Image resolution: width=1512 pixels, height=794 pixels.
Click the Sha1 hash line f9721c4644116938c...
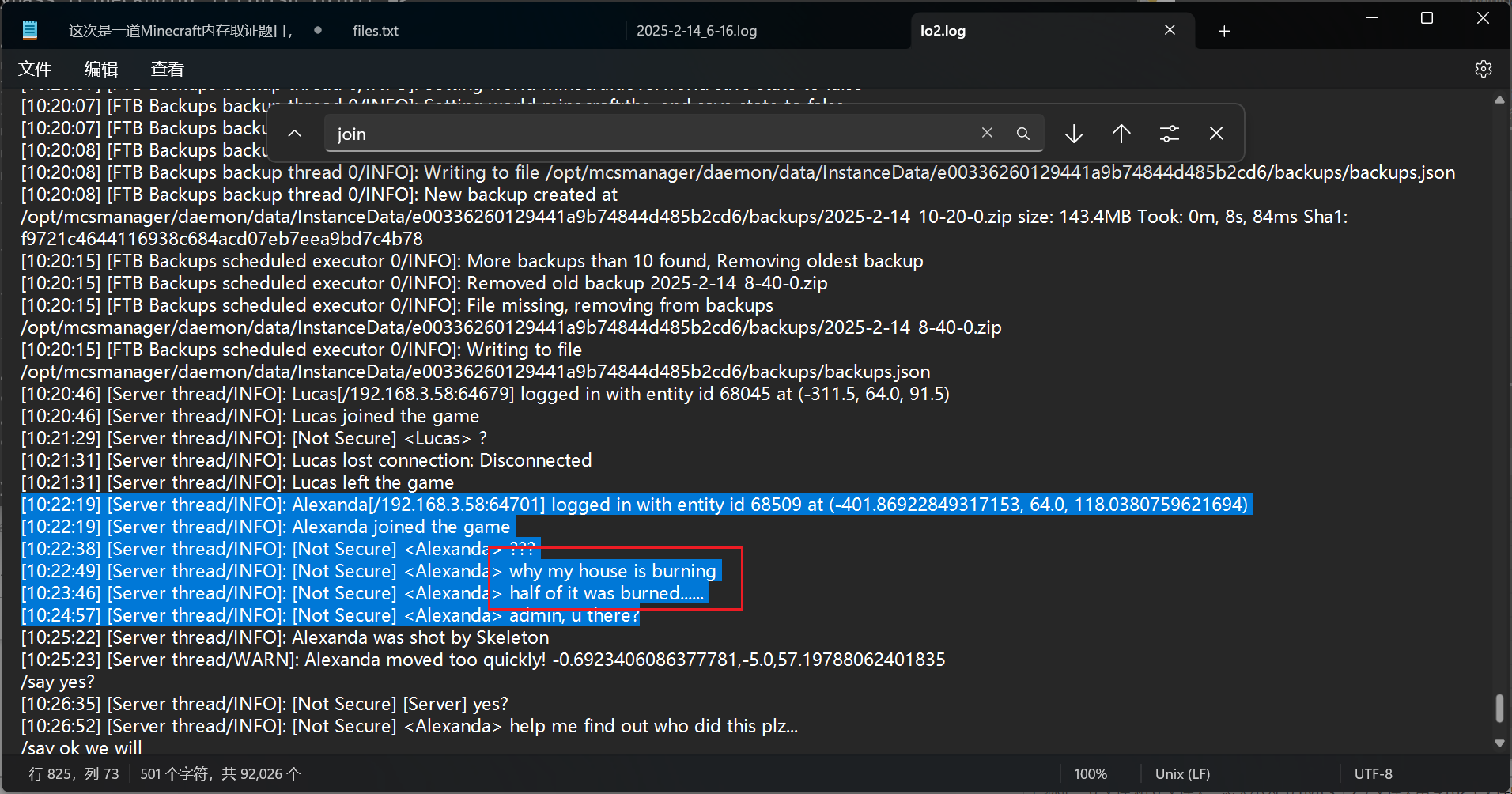pos(221,239)
